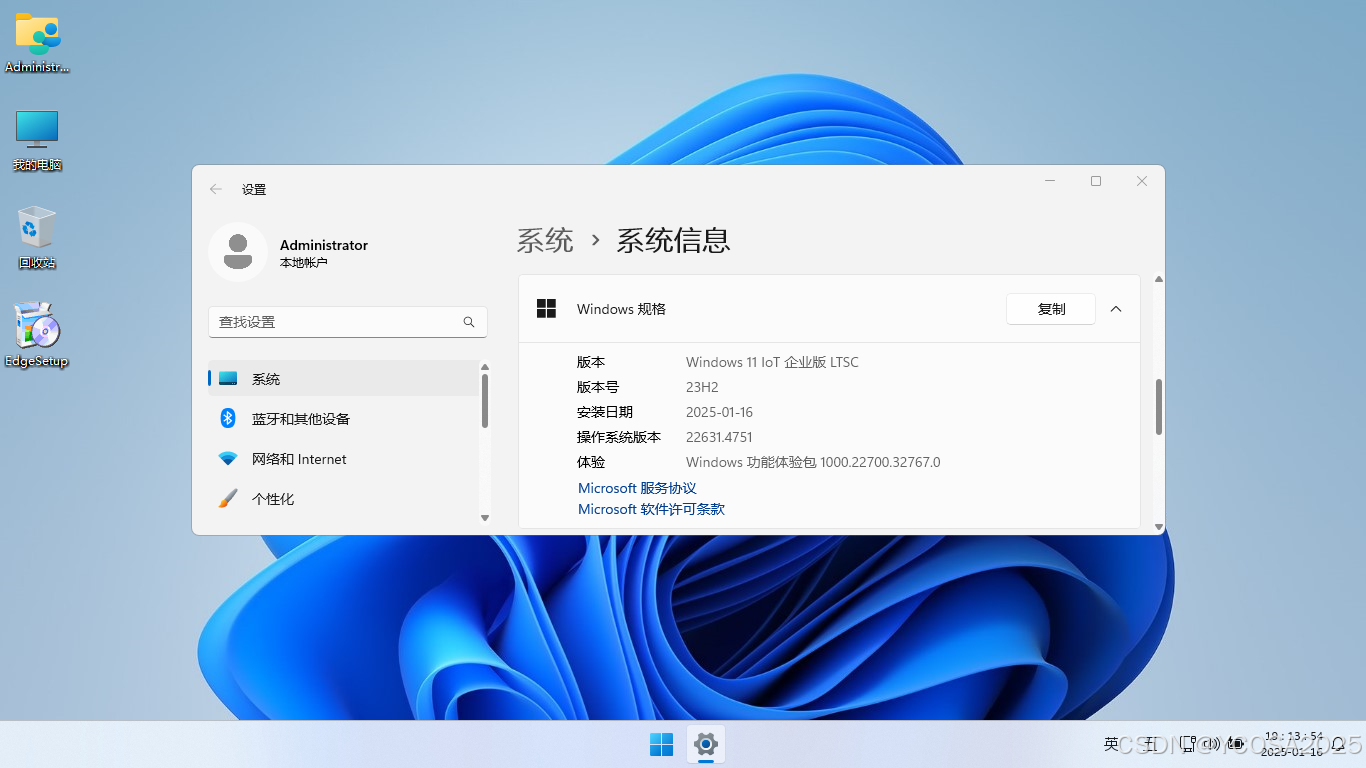Click the sidebar scrollbar thumb
Image resolution: width=1366 pixels, height=768 pixels.
tap(485, 401)
